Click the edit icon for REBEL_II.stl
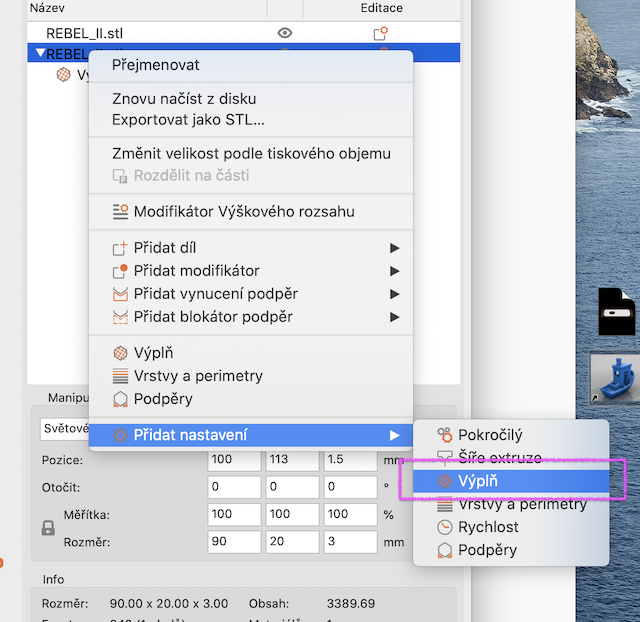 (x=380, y=33)
